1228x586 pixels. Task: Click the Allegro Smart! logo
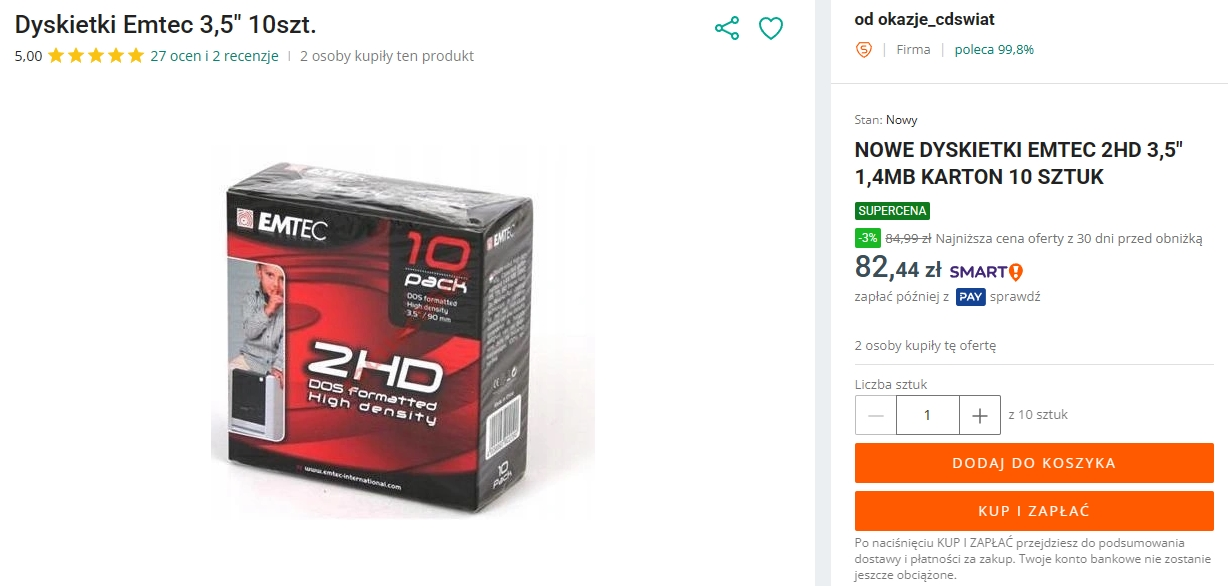986,271
